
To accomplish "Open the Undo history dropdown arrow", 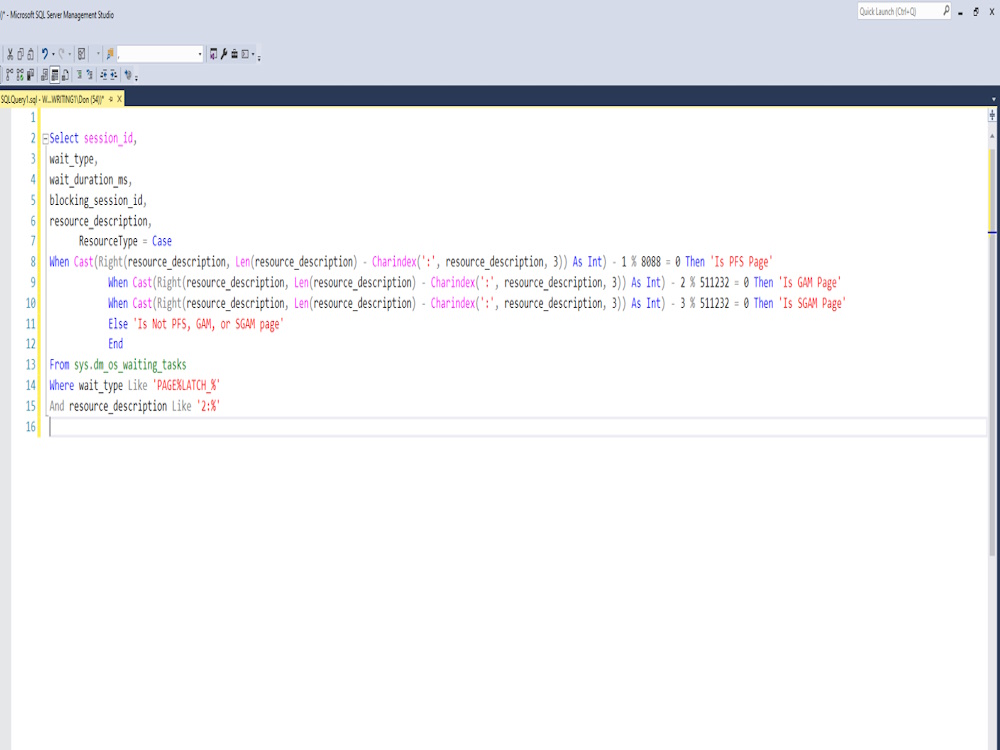I will [x=53, y=54].
